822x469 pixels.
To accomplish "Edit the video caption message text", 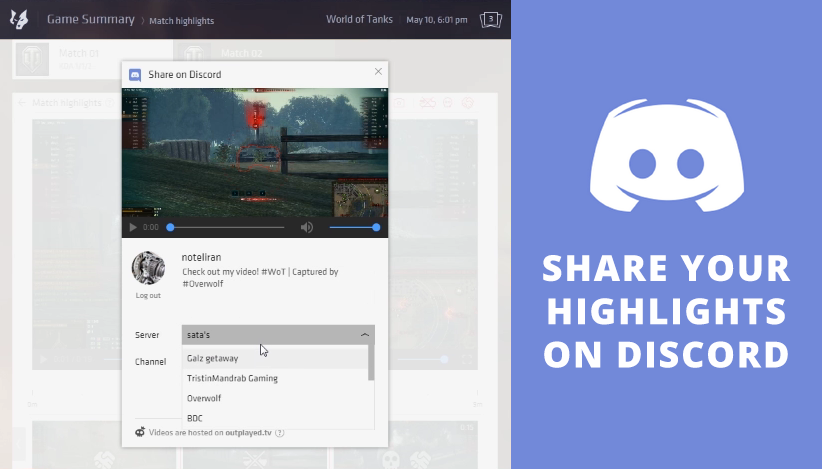I will point(260,278).
